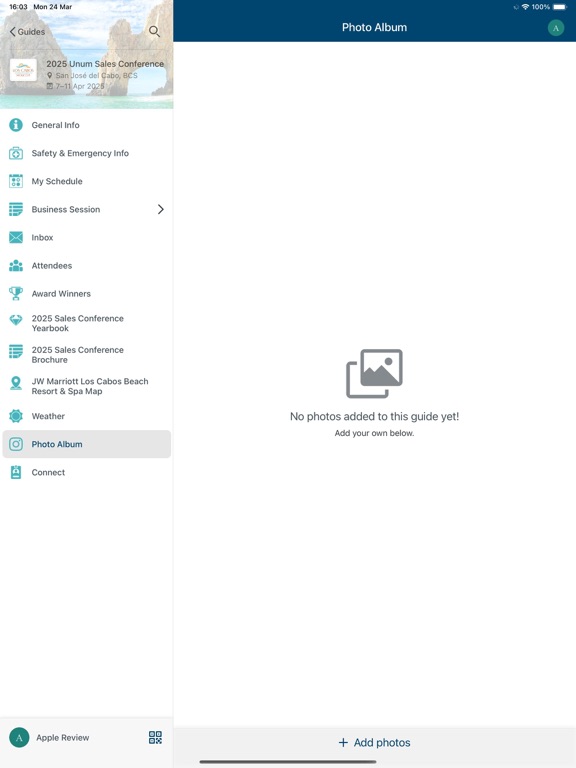The width and height of the screenshot is (576, 768).
Task: Click the Photo Album camera icon
Action: [x=16, y=444]
